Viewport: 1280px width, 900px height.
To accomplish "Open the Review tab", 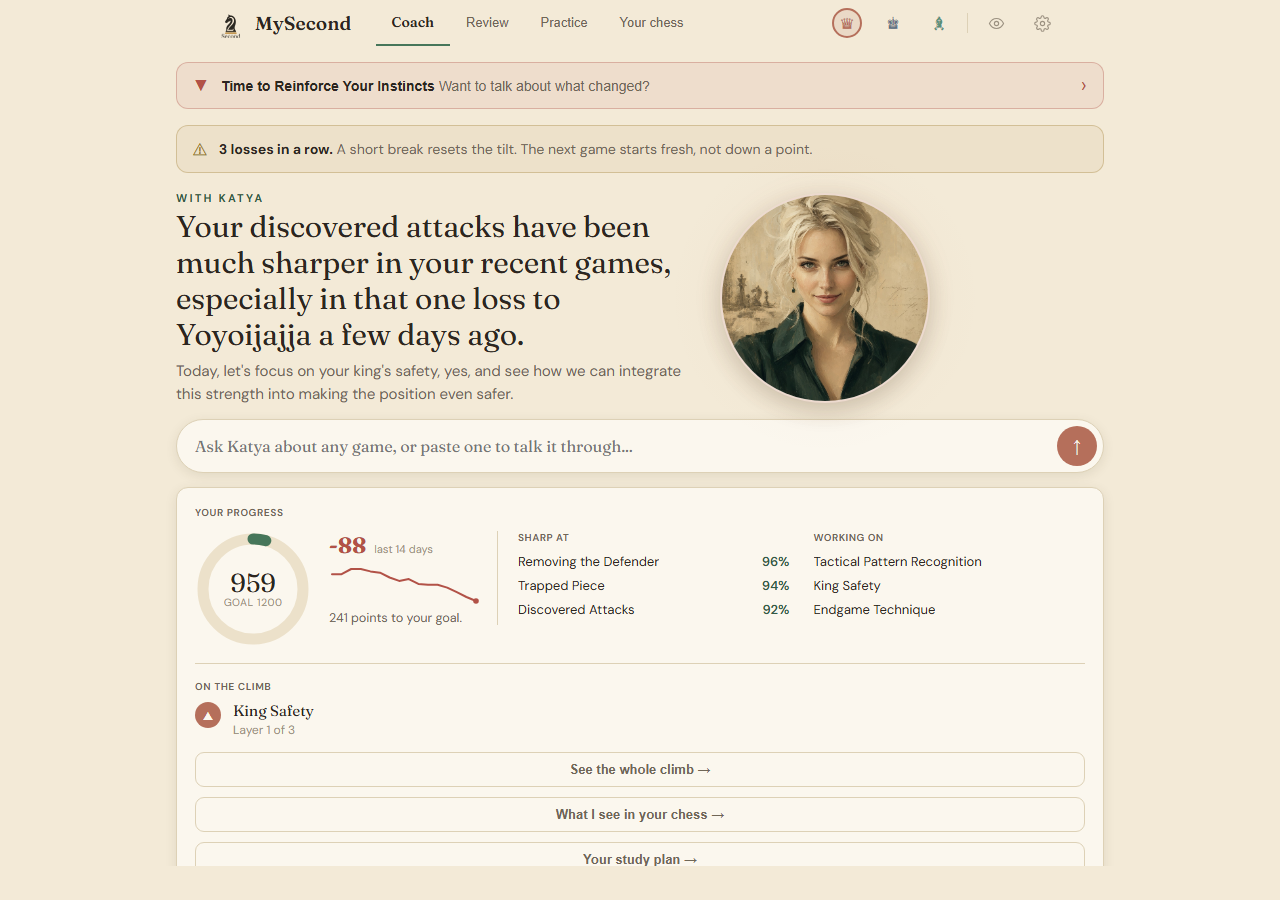I will coord(487,23).
